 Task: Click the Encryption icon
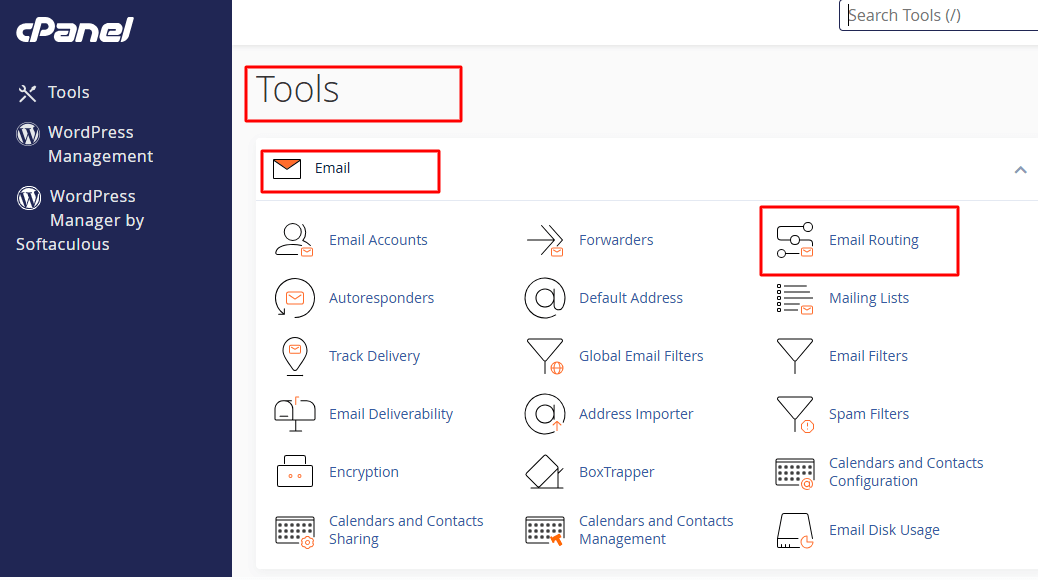[x=295, y=471]
